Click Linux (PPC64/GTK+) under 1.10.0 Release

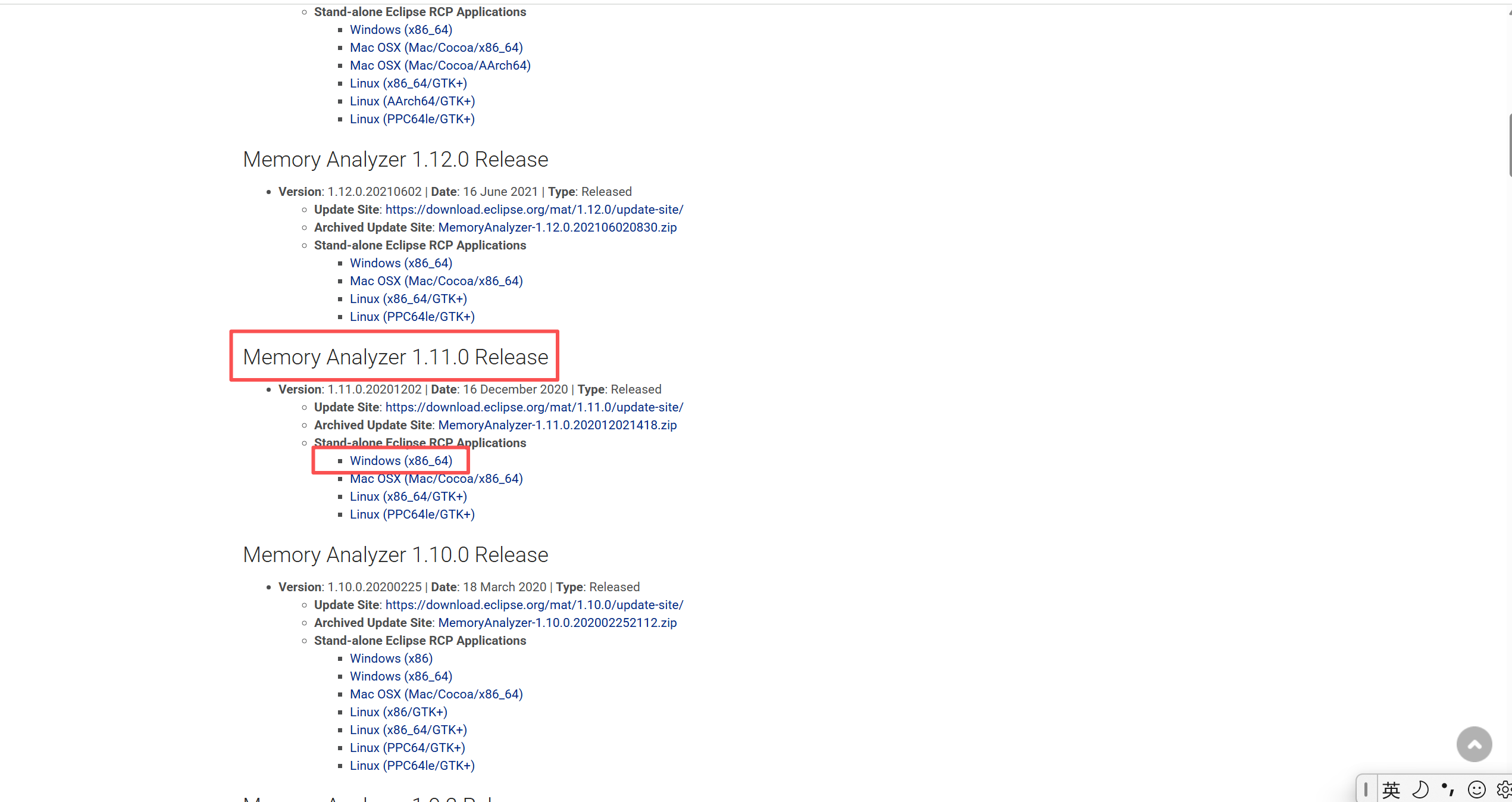tap(407, 748)
